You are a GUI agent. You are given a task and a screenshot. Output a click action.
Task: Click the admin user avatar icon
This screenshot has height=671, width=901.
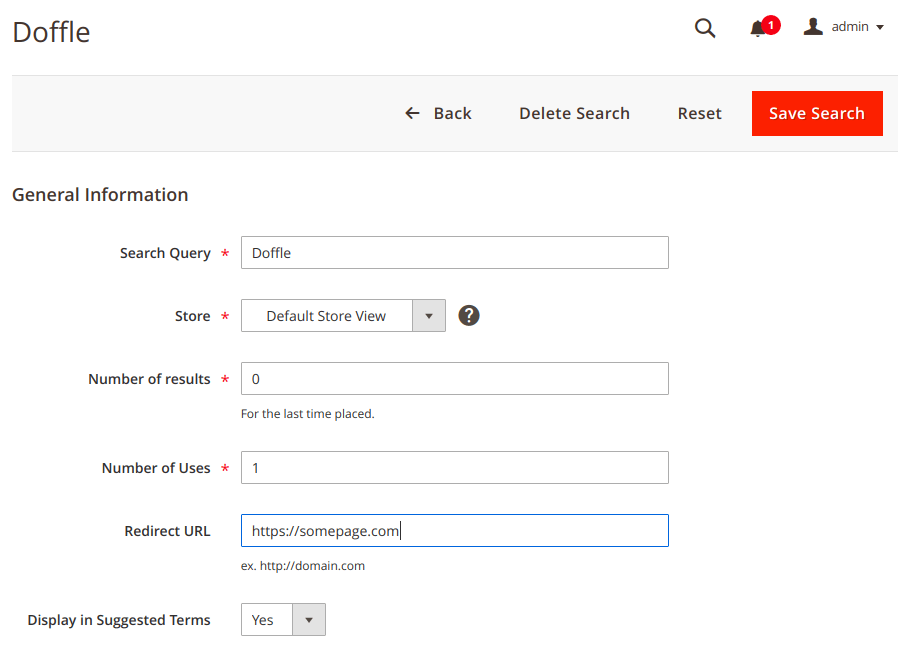(813, 27)
